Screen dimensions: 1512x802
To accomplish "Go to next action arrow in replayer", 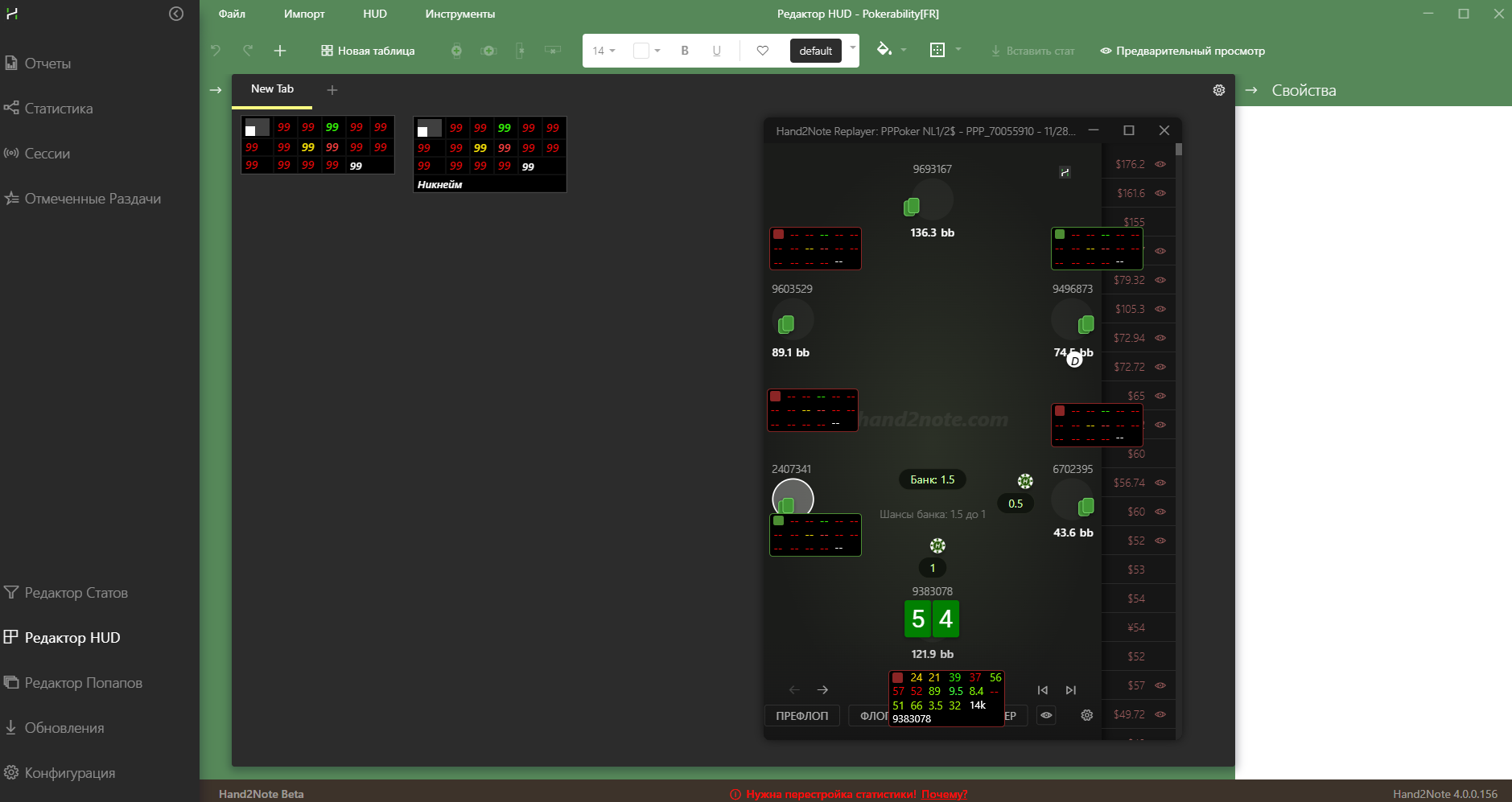I will click(x=822, y=690).
